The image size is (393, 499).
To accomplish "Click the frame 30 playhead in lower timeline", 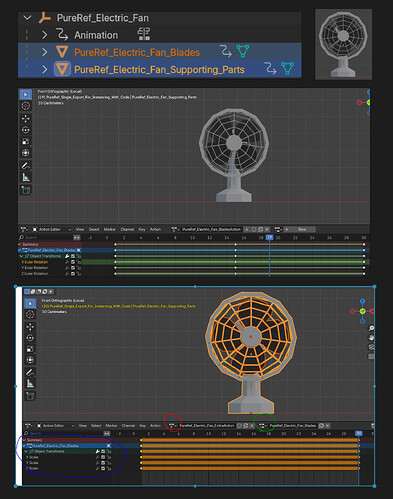I will [359, 433].
